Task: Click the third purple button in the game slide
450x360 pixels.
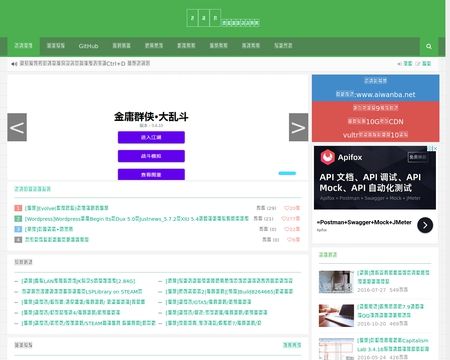Action: [x=151, y=174]
